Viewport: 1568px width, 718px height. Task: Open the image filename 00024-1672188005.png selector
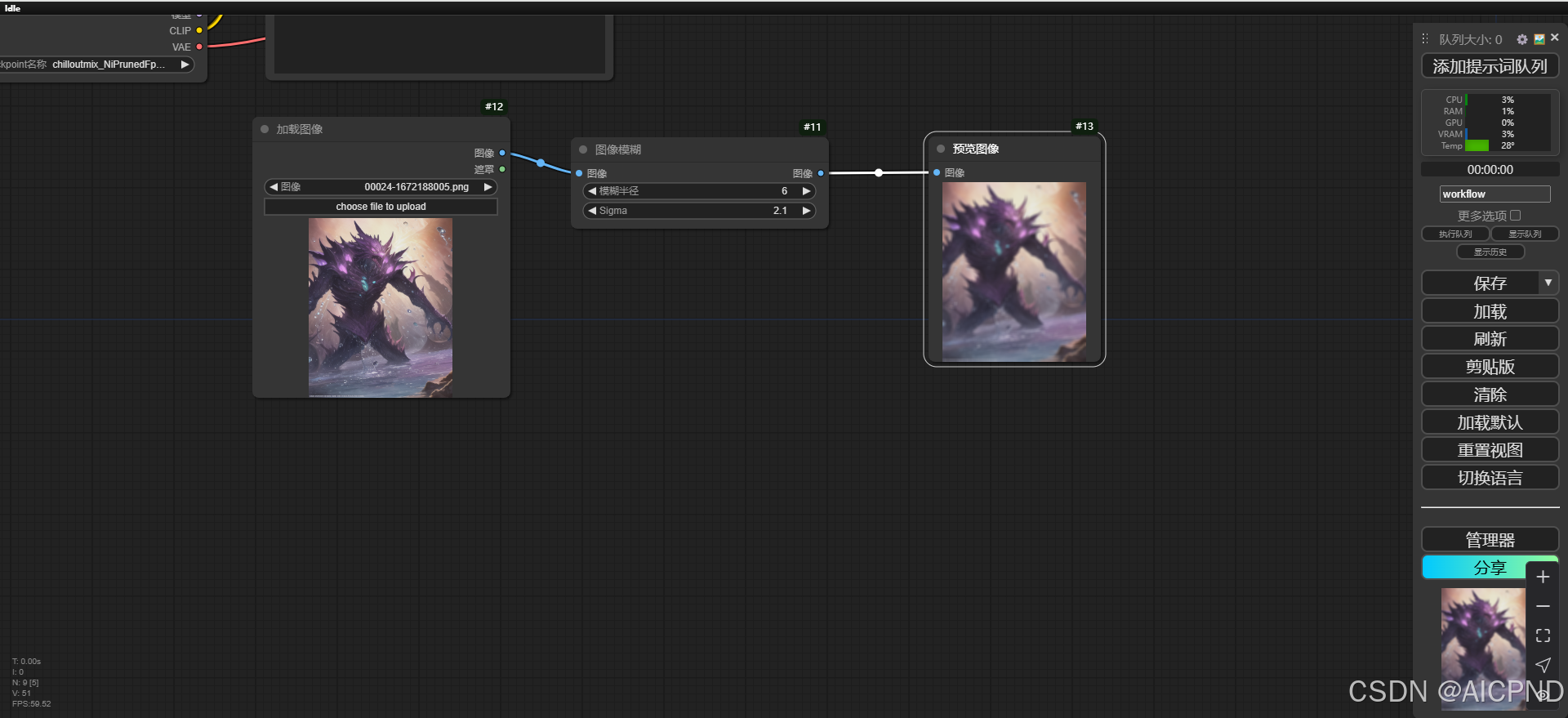tap(381, 187)
